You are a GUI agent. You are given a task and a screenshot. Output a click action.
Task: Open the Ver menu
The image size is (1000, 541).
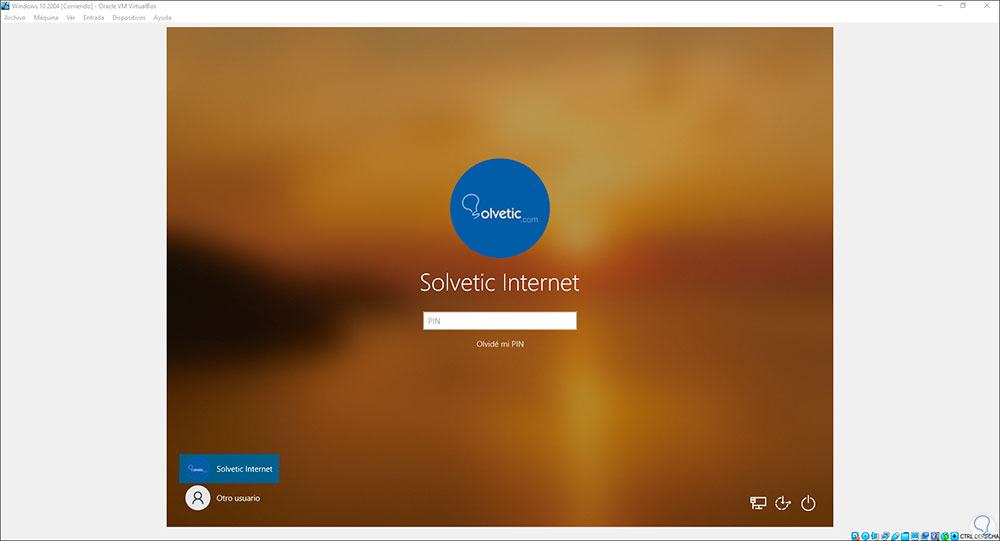coord(71,18)
